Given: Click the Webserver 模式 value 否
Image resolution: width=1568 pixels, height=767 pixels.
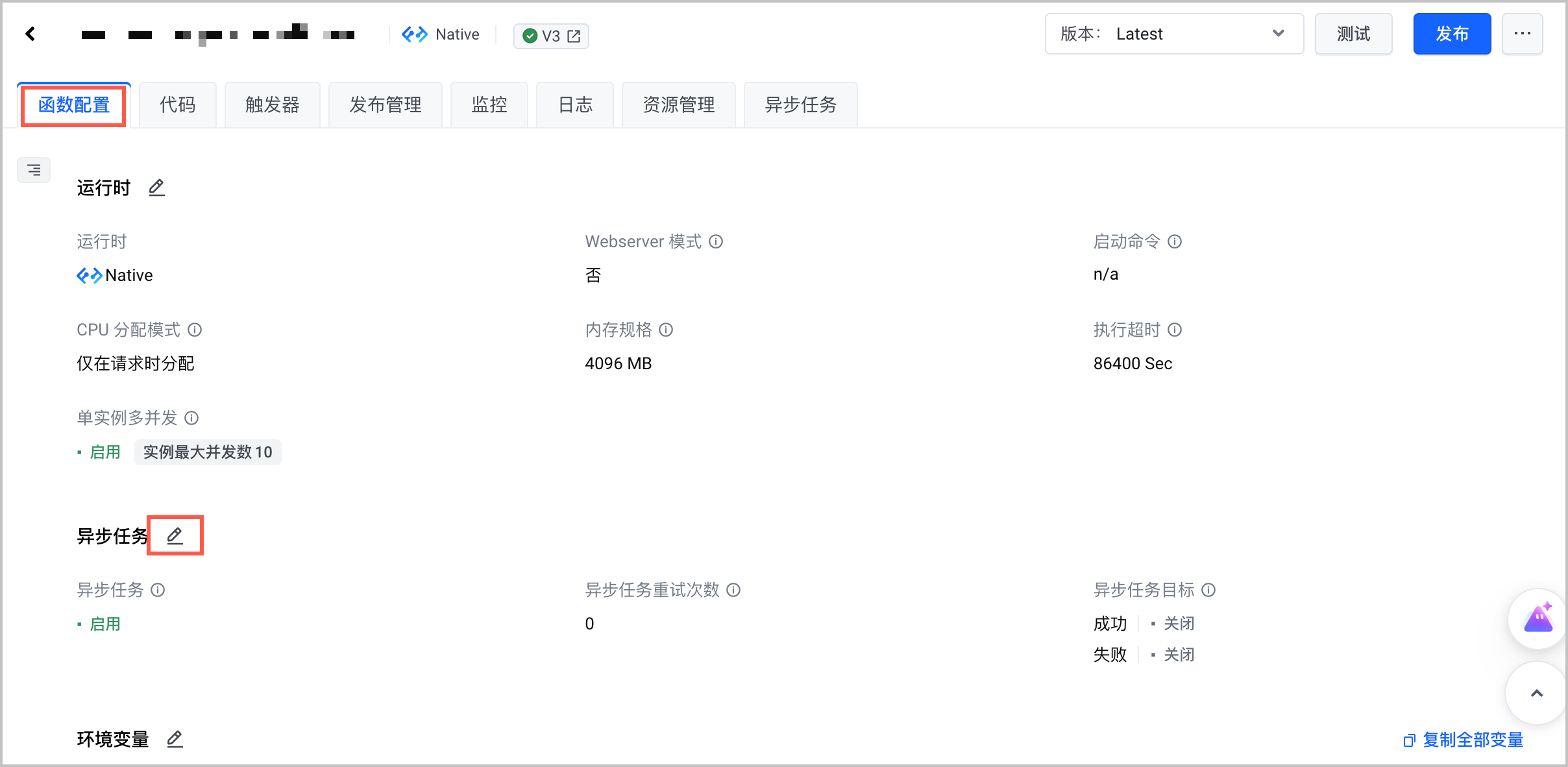Looking at the screenshot, I should click(x=593, y=275).
